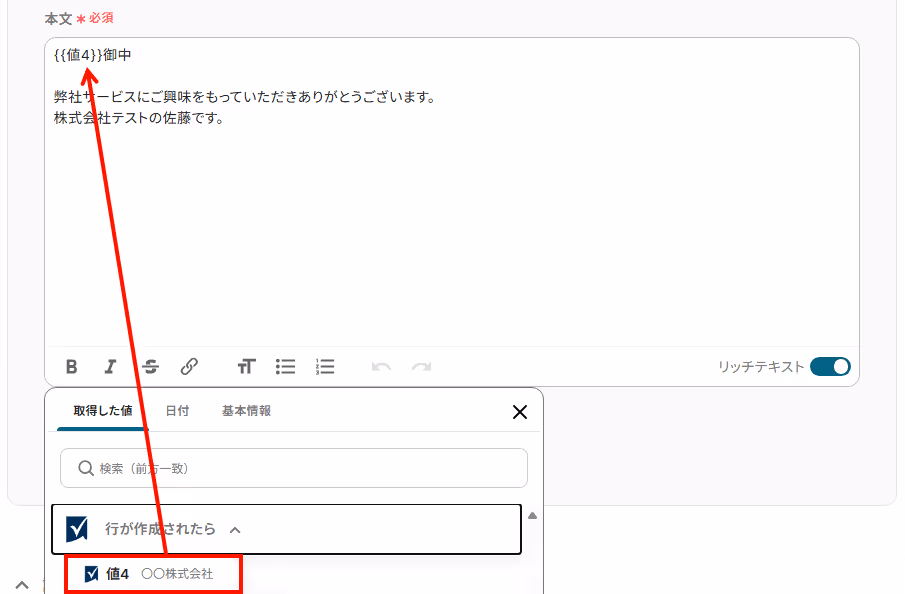
Task: Focus the 検索（前方一致）search field
Action: (x=294, y=468)
